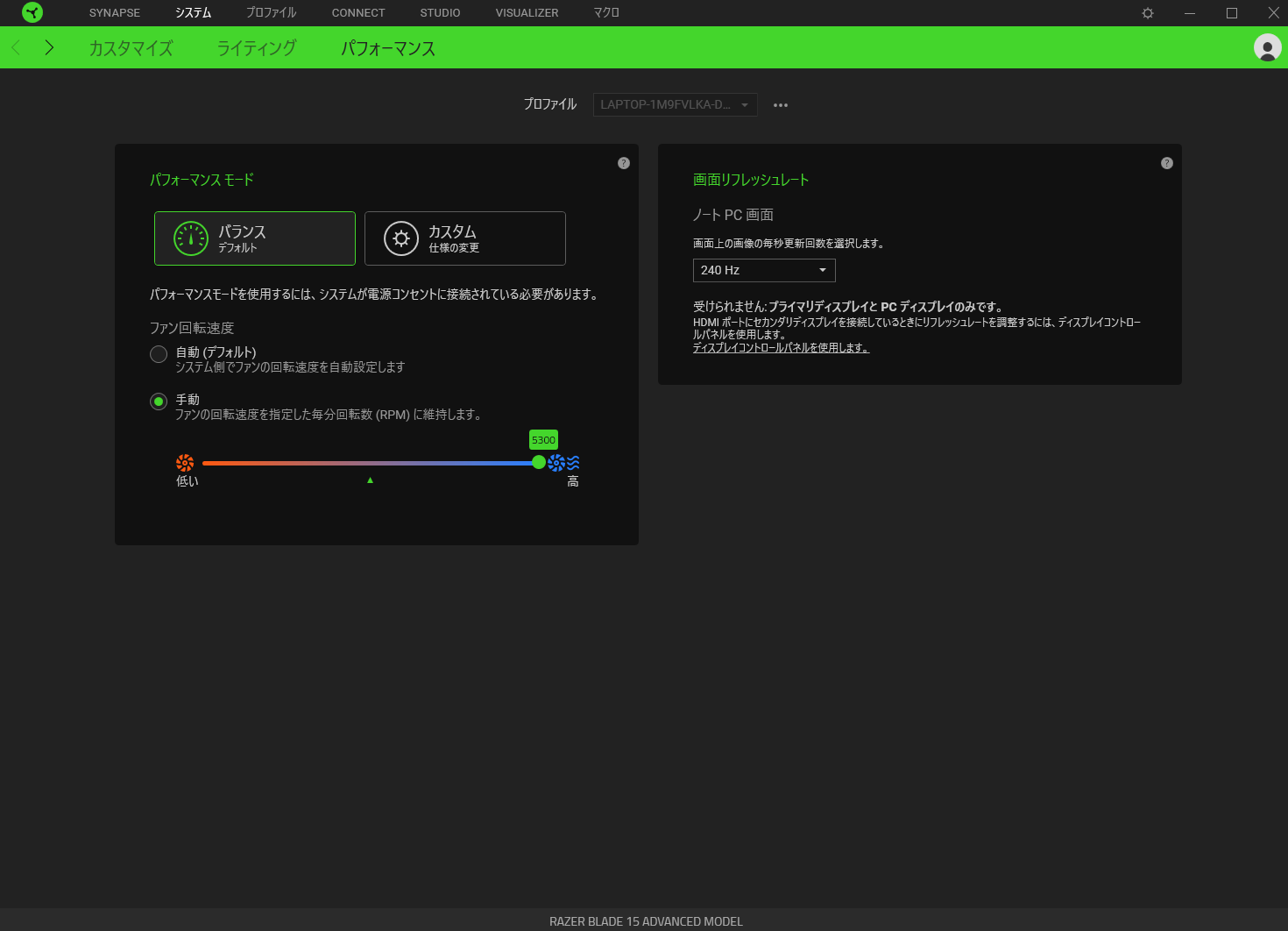
Task: Open help for 画面リフレッシュレート panel
Action: (x=1167, y=163)
